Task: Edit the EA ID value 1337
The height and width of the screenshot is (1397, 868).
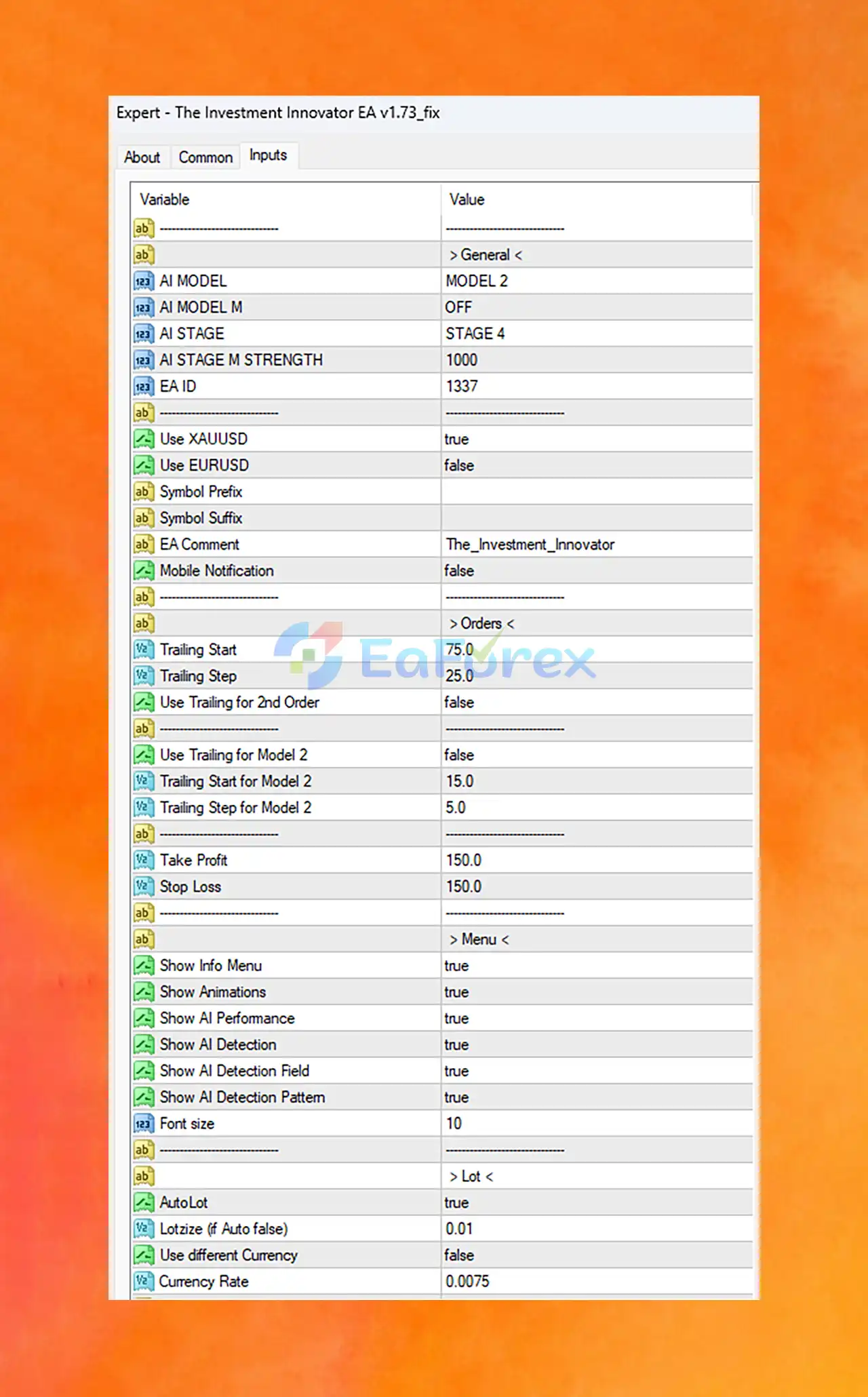Action: (x=597, y=387)
